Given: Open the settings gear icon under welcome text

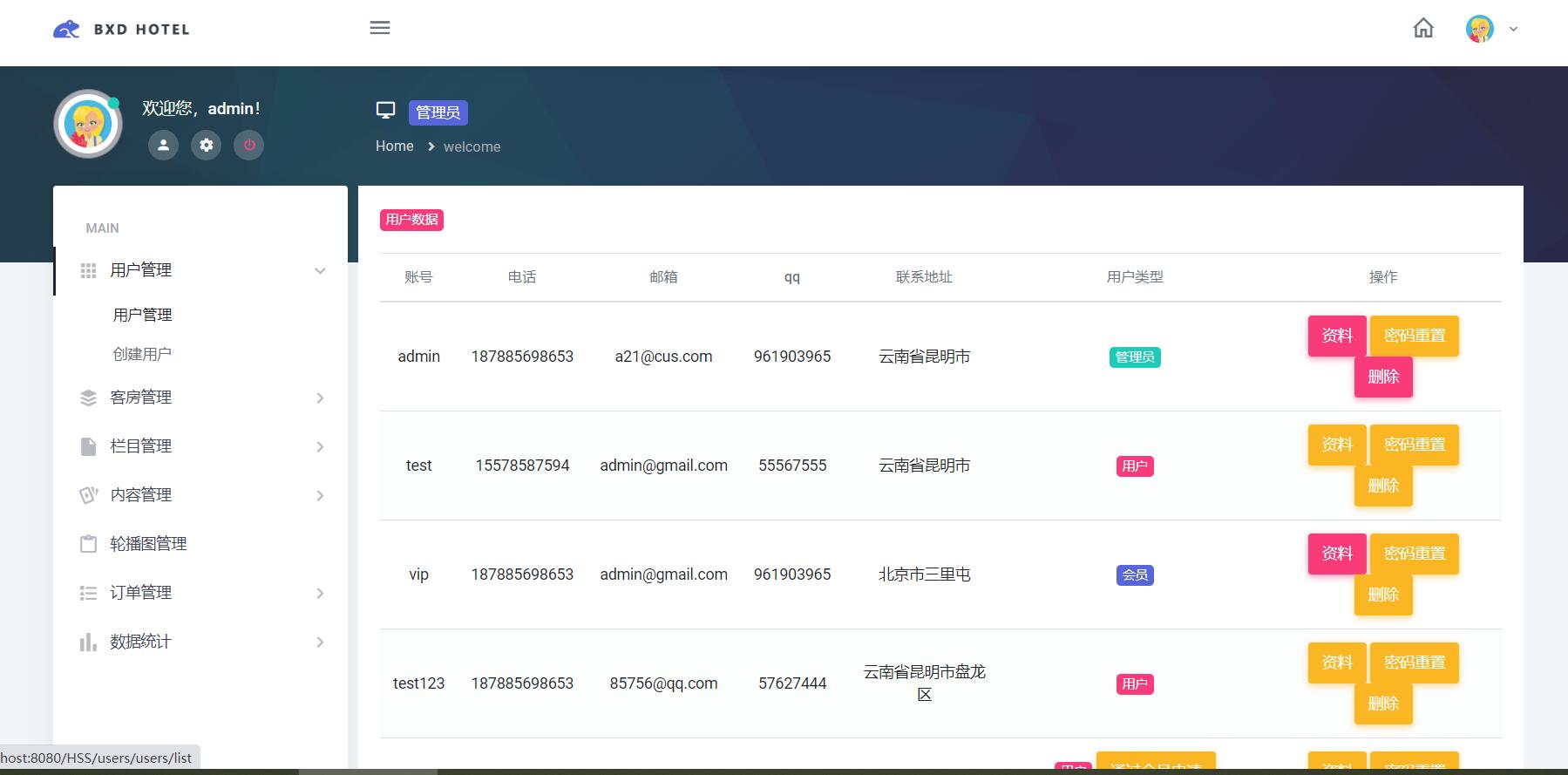Looking at the screenshot, I should 207,145.
